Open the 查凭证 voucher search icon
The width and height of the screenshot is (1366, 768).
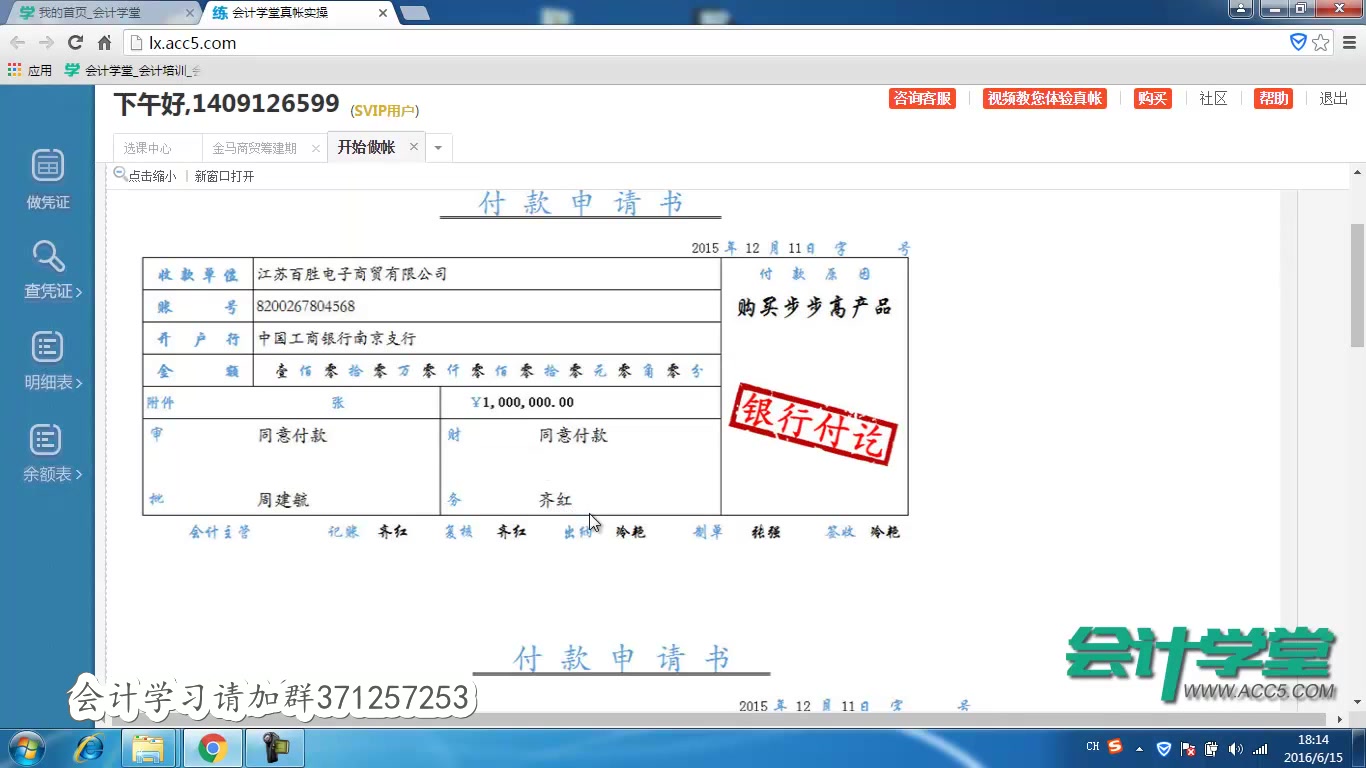(x=46, y=270)
